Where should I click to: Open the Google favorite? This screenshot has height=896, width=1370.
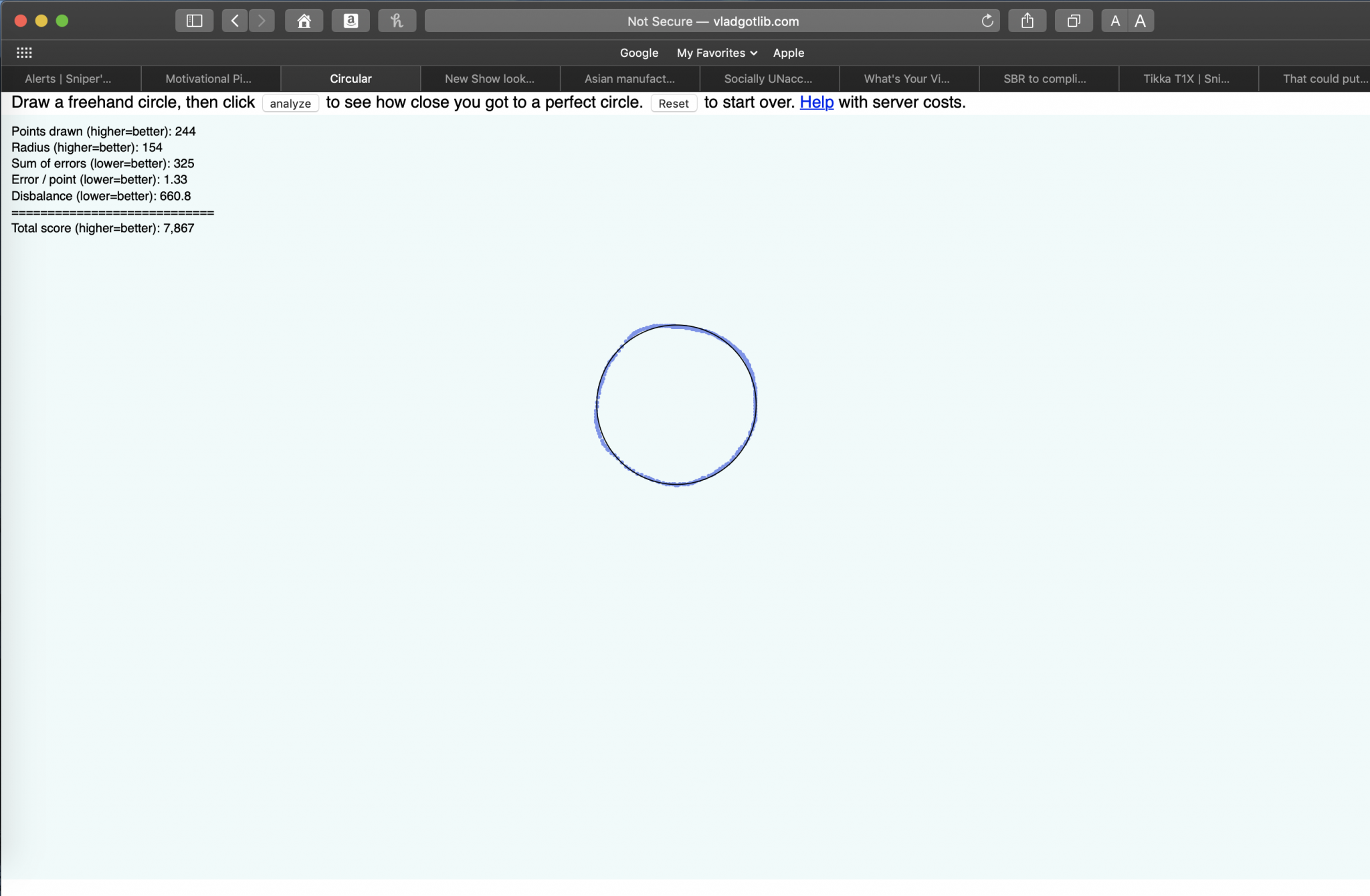pos(639,53)
